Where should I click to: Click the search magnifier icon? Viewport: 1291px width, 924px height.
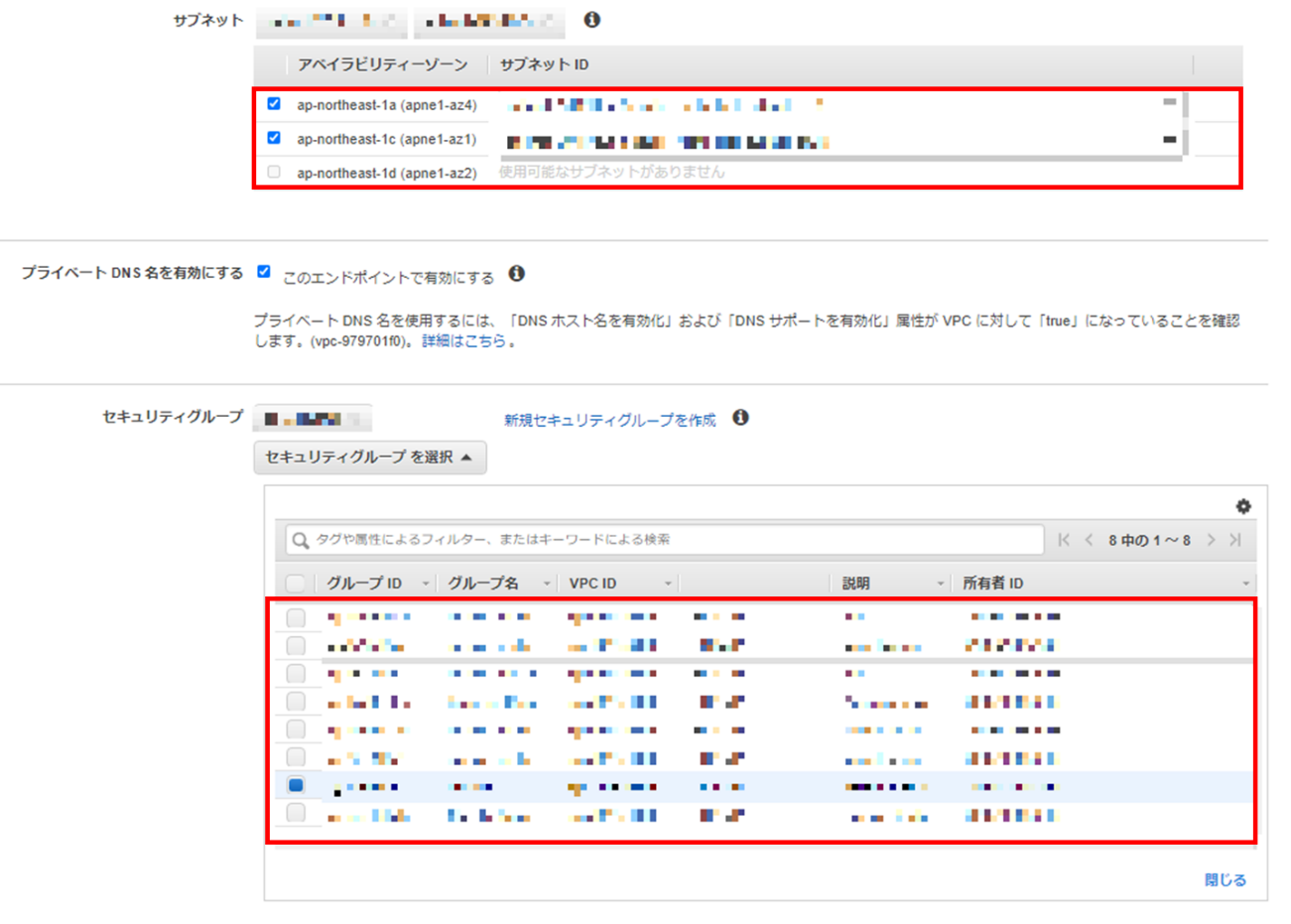[301, 541]
